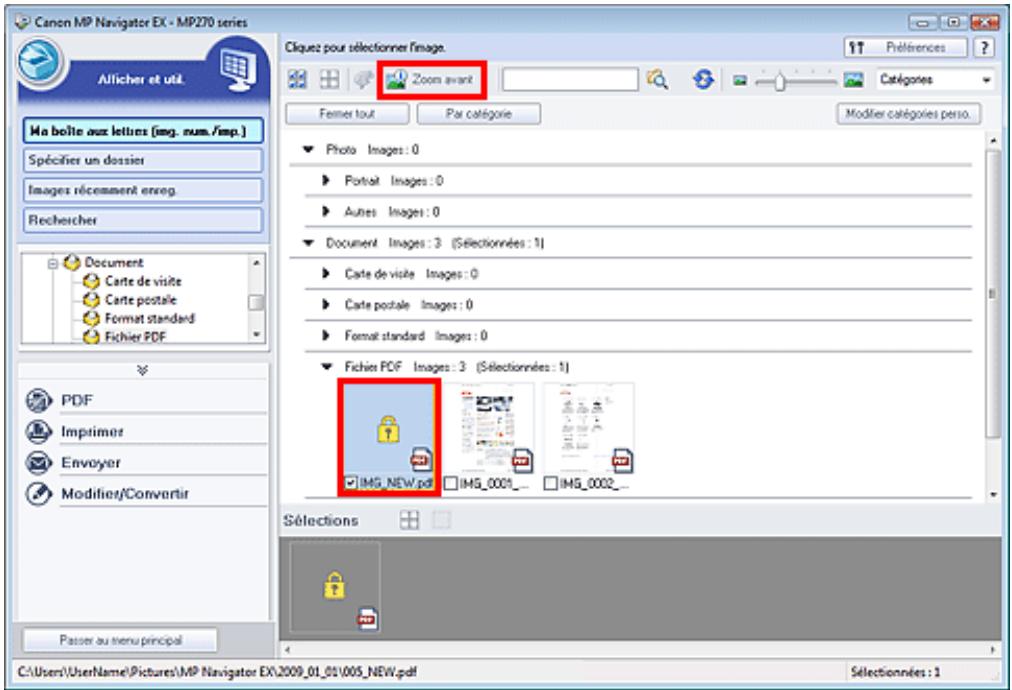Select Document in the folder tree
This screenshot has height=690, width=1012.
coord(114,263)
